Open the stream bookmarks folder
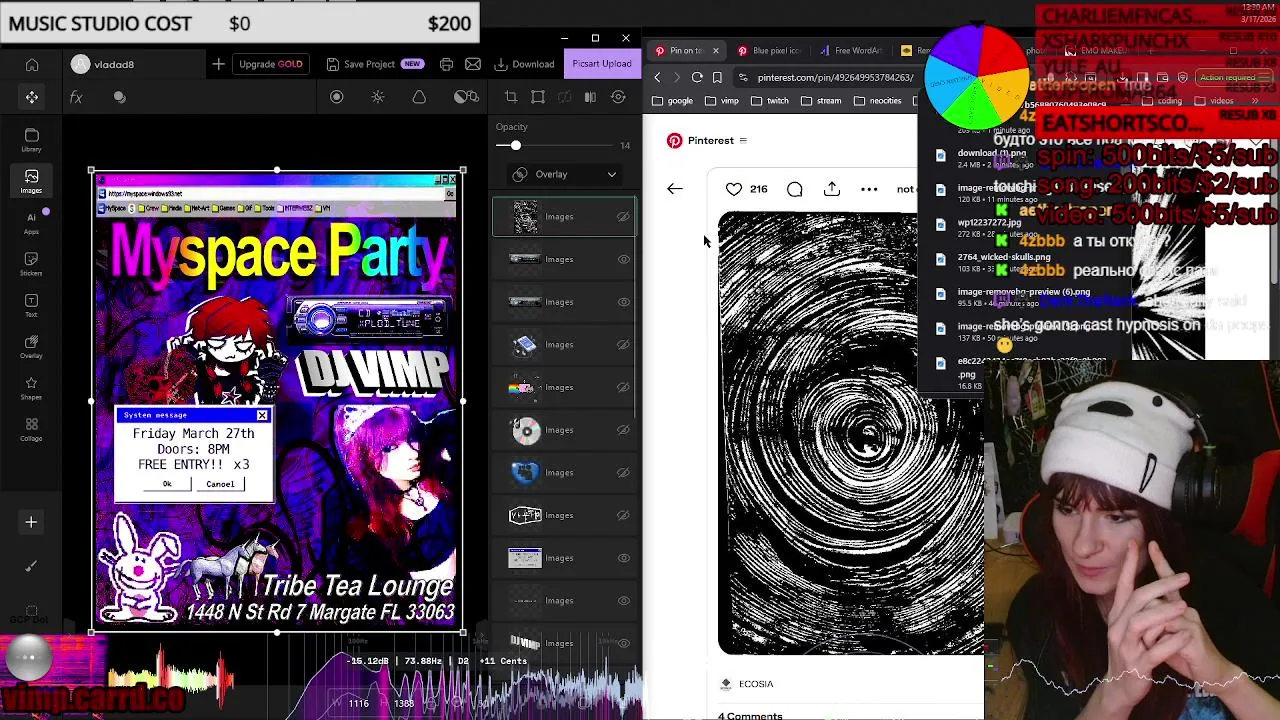The image size is (1280, 720). [x=821, y=101]
